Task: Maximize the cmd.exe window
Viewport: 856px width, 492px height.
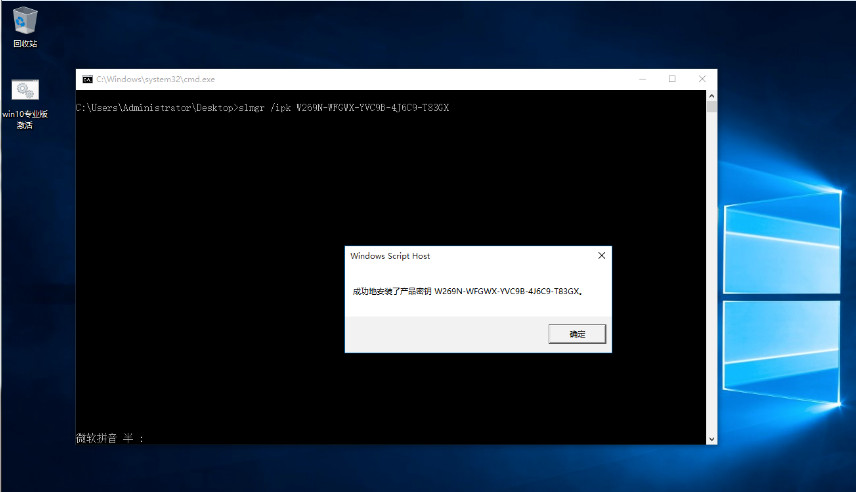Action: point(672,79)
